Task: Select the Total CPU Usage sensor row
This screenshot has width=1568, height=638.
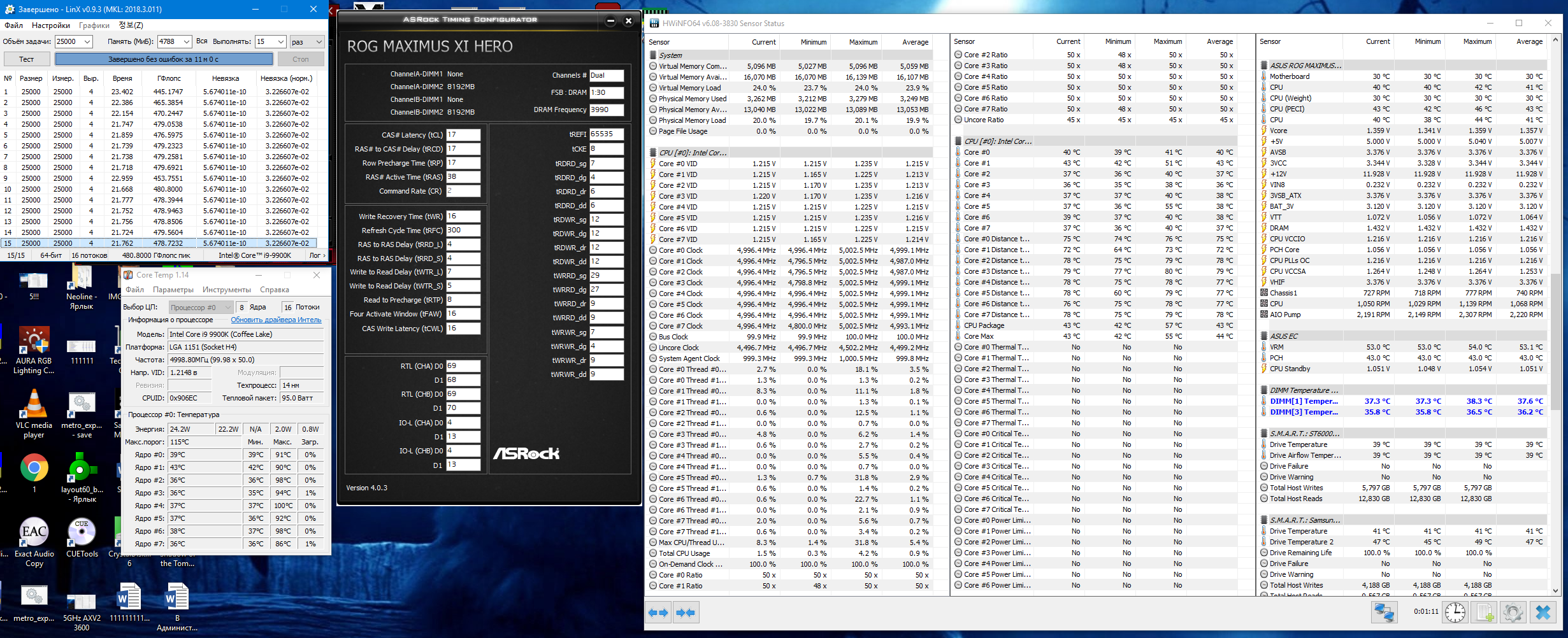Action: pos(790,553)
